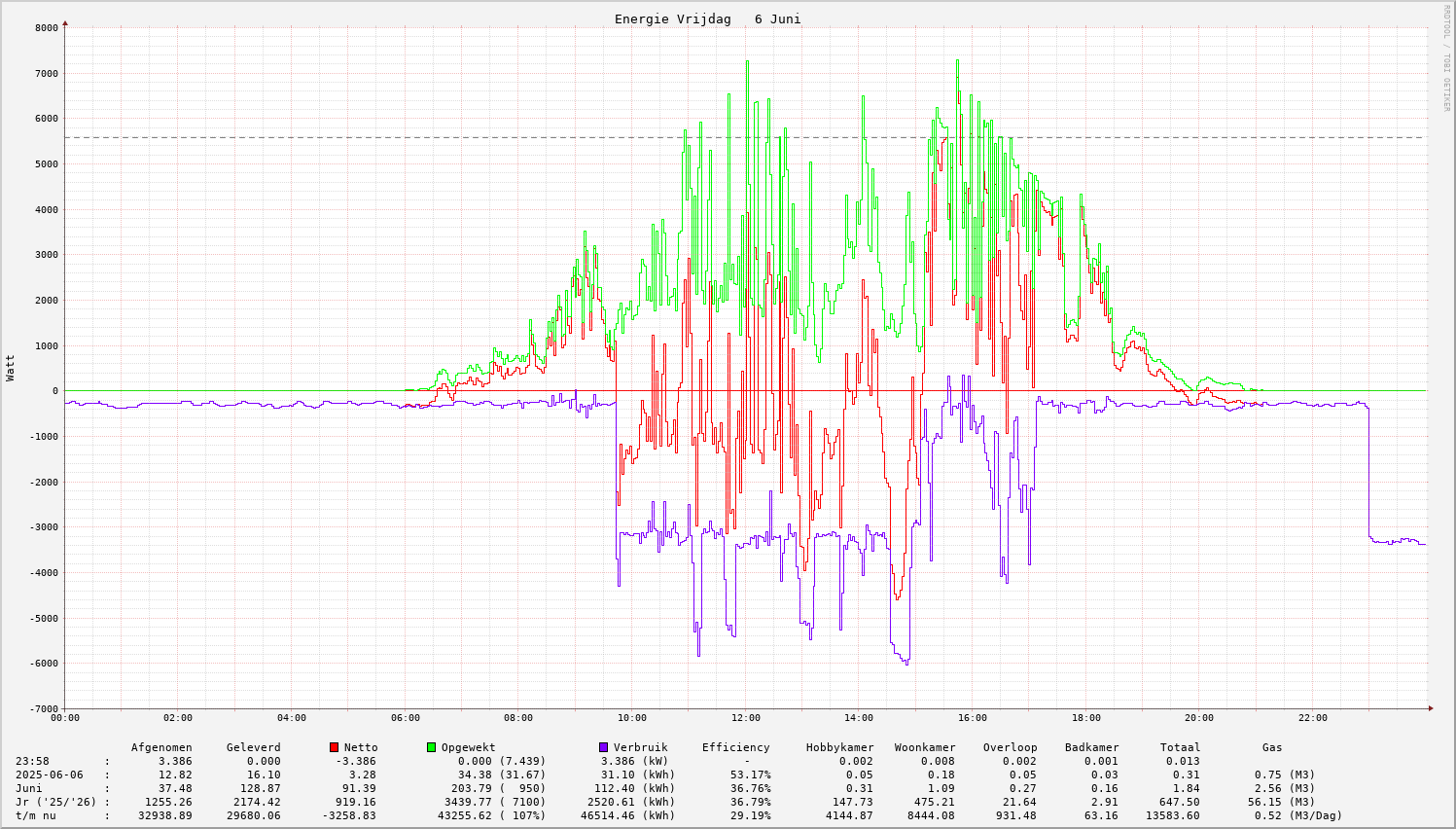1456x829 pixels.
Task: Select the Afgenomen column header
Action: coord(161,747)
